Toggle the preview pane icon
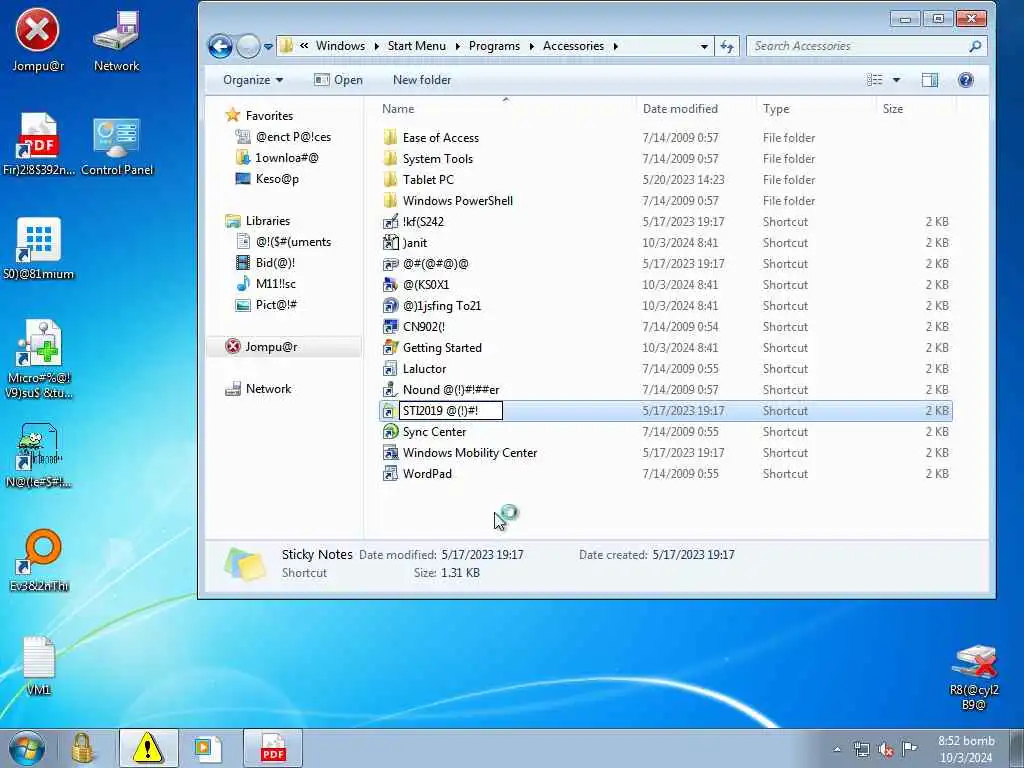Viewport: 1024px width, 768px height. 929,80
